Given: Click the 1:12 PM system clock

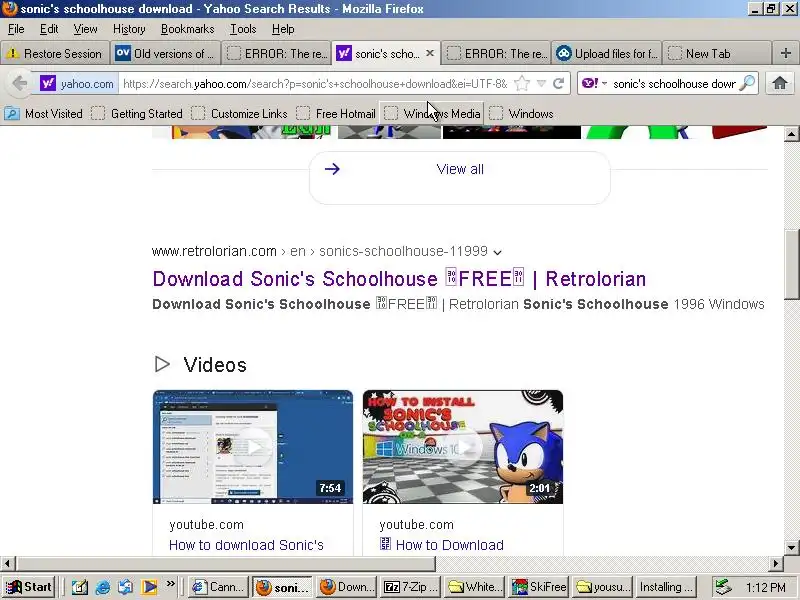Looking at the screenshot, I should coord(765,587).
